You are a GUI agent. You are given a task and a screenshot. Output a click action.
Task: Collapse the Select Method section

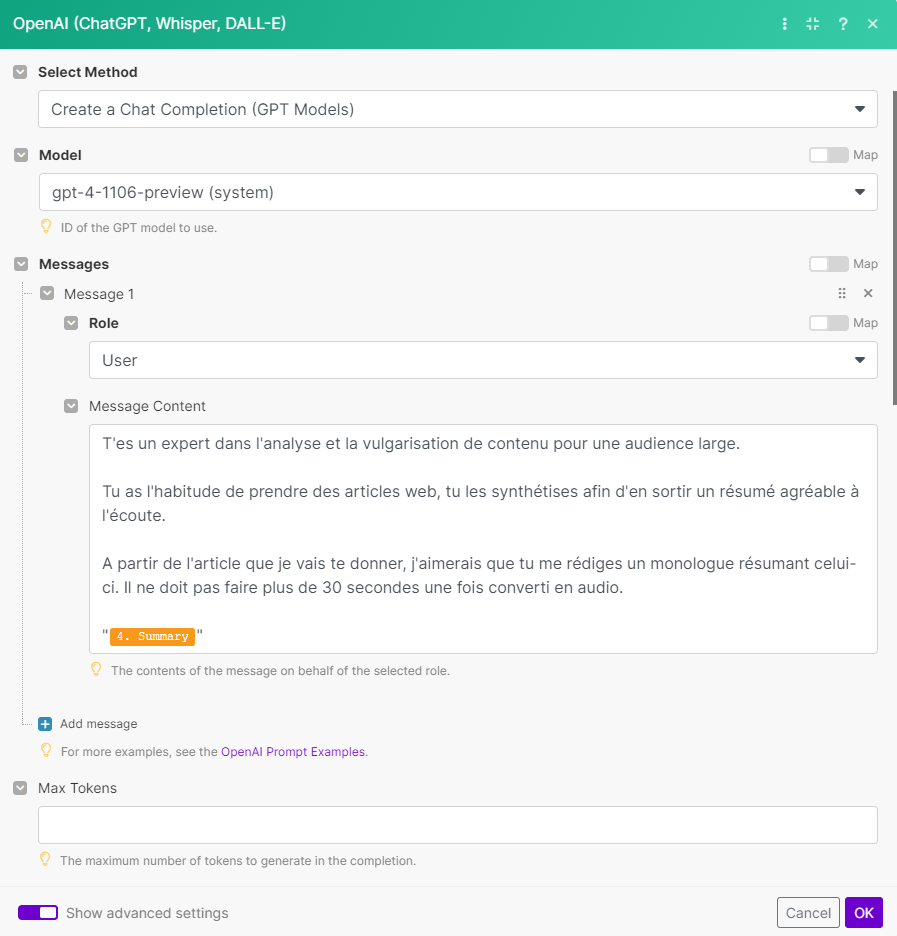(x=20, y=72)
